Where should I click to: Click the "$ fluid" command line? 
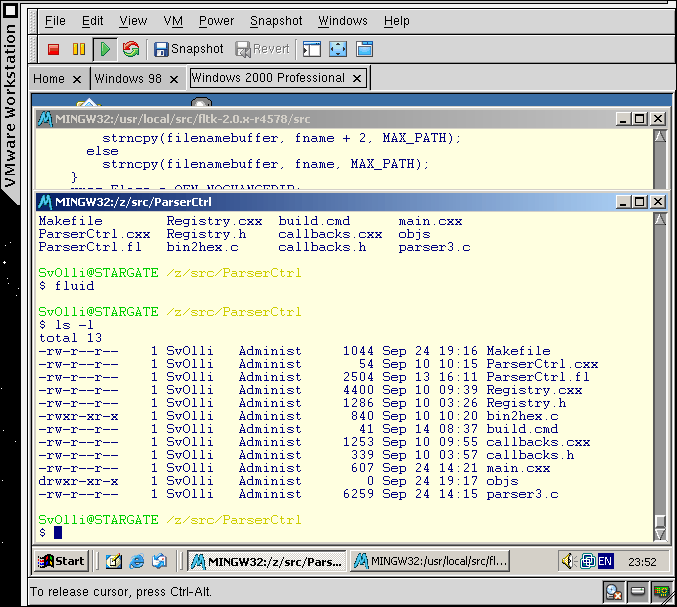pos(66,286)
